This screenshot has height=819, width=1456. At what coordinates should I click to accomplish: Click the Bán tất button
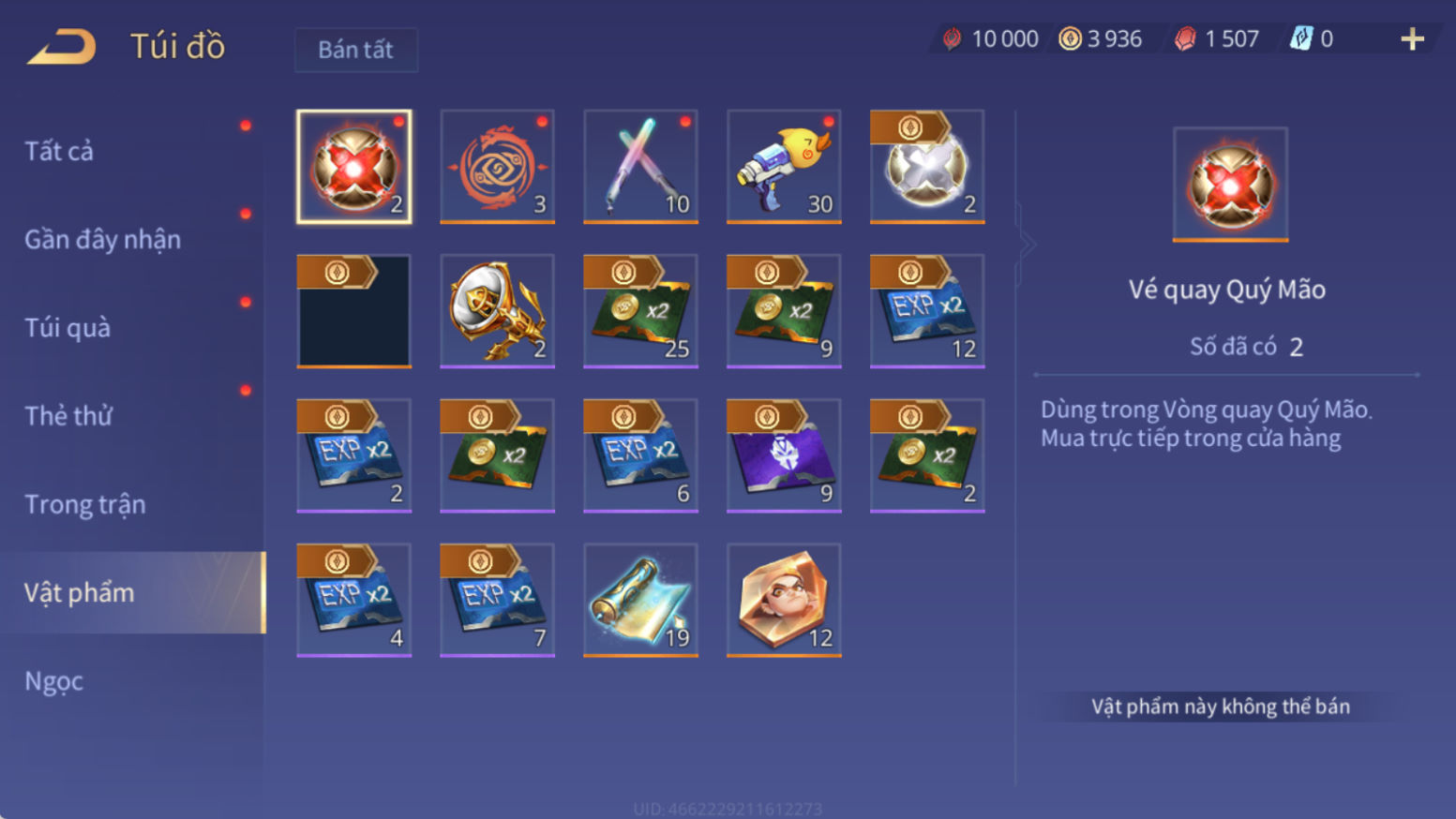(355, 50)
